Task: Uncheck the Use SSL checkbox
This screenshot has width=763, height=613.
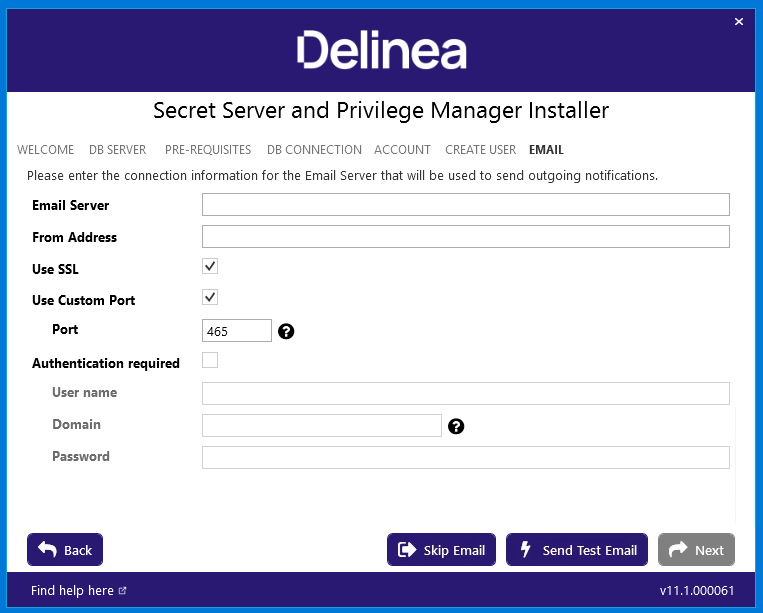Action: tap(210, 266)
